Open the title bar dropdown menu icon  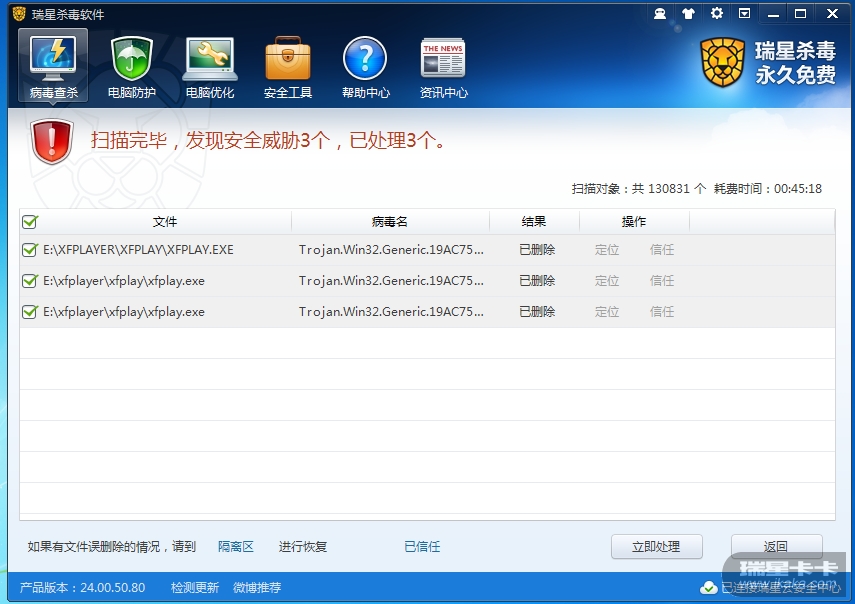click(744, 13)
